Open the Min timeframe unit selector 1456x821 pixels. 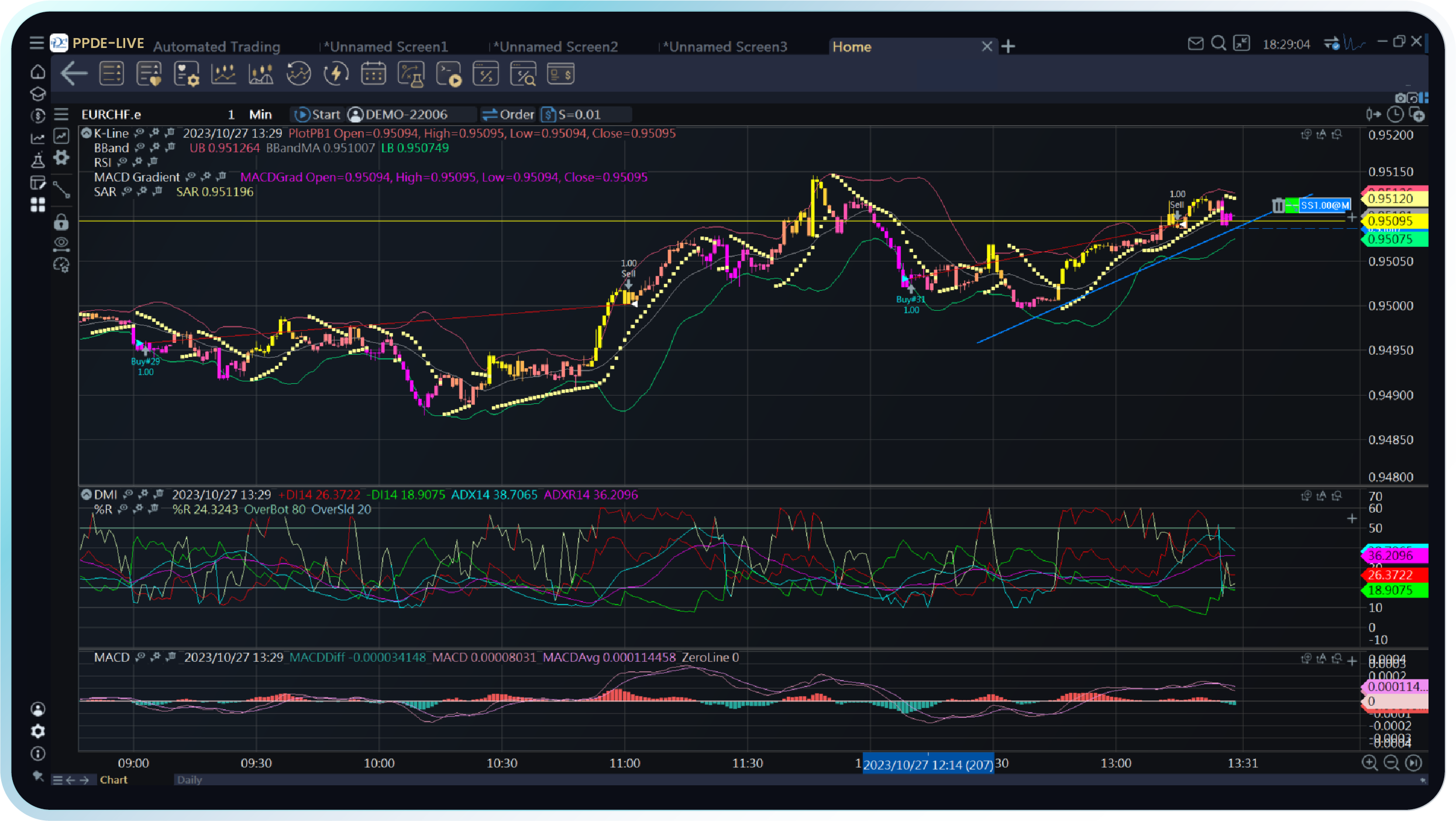click(x=260, y=115)
